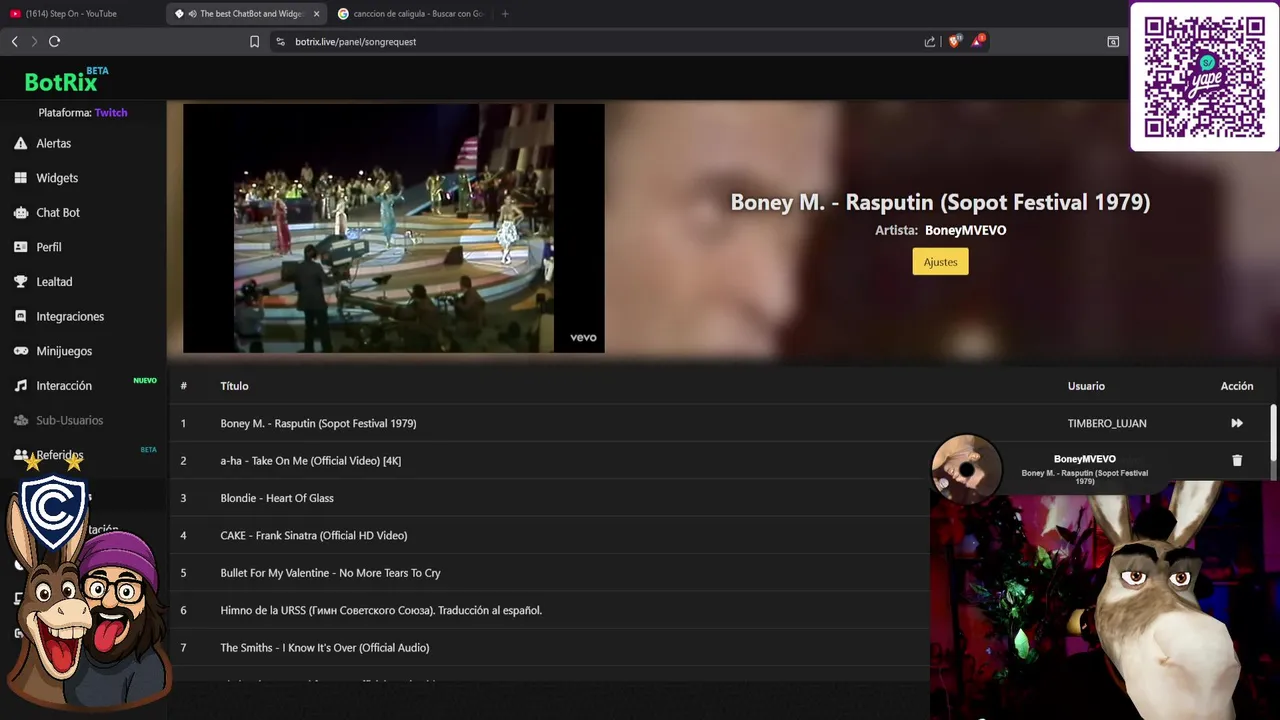Click the Integraciones icon in sidebar
1280x720 pixels.
click(x=20, y=316)
